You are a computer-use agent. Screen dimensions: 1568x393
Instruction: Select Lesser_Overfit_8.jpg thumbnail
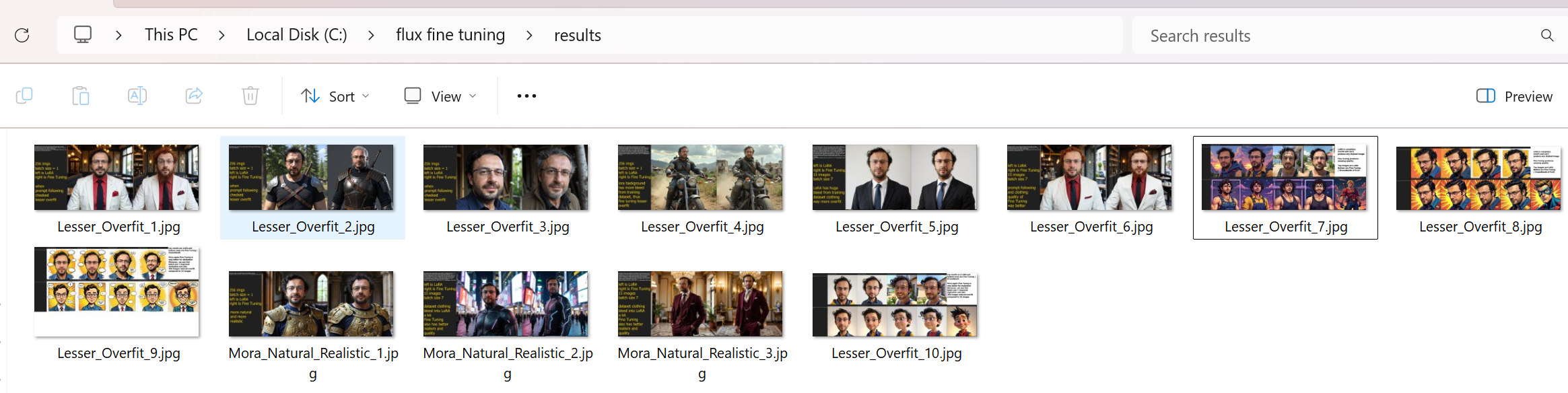pyautogui.click(x=1478, y=178)
